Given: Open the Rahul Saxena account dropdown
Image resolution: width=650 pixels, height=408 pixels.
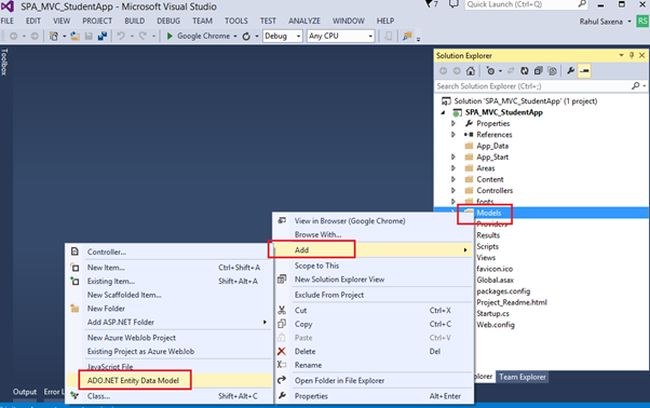Looking at the screenshot, I should click(x=629, y=22).
